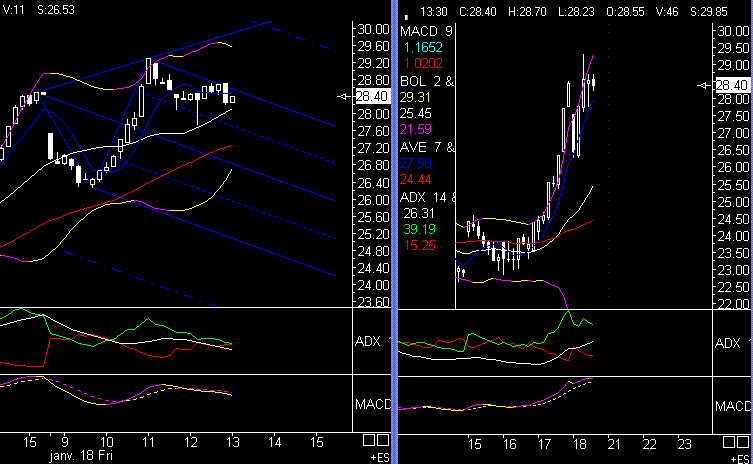Click 25.50 on the right price axis
753x464 pixels.
coord(733,185)
